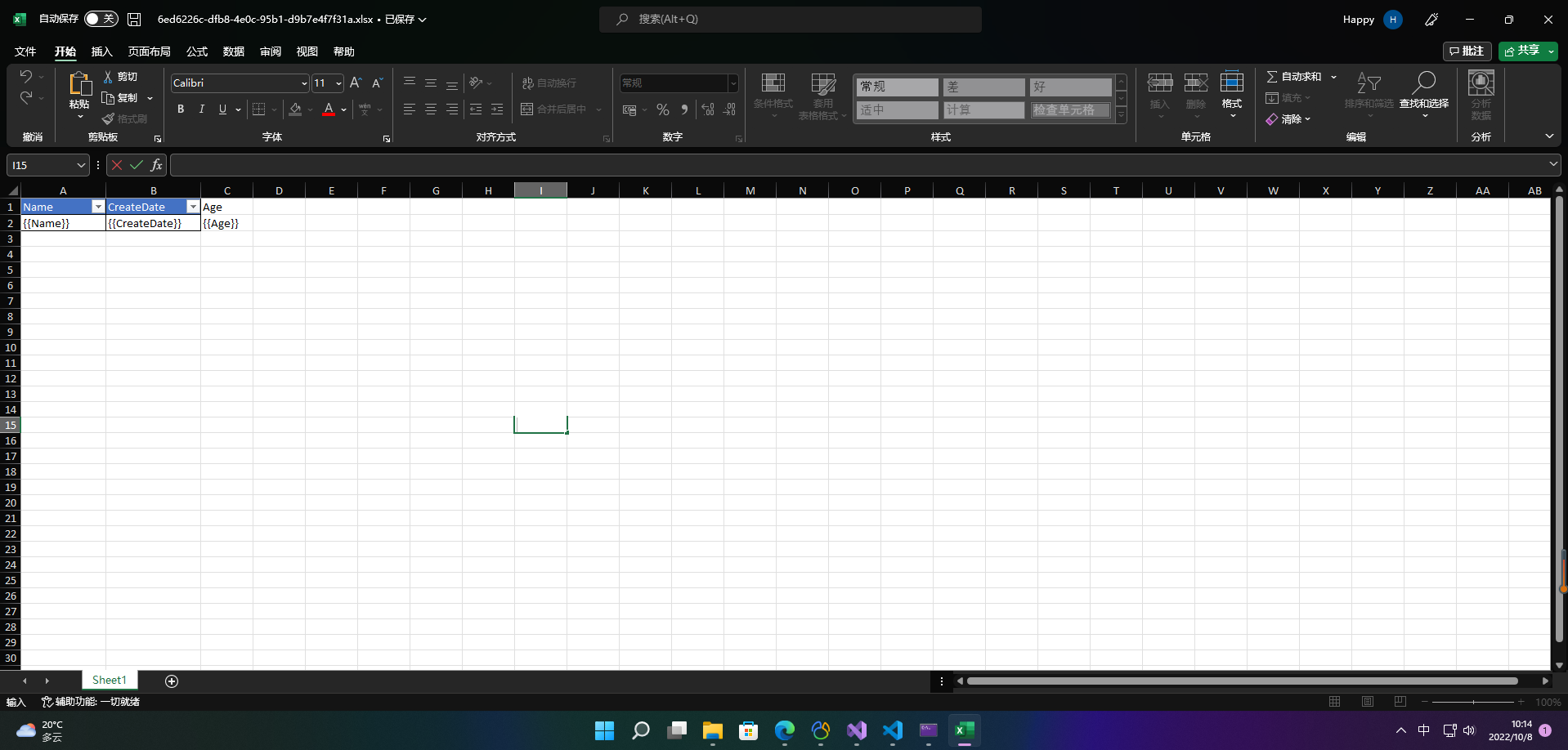Toggle underline formatting

(x=222, y=109)
